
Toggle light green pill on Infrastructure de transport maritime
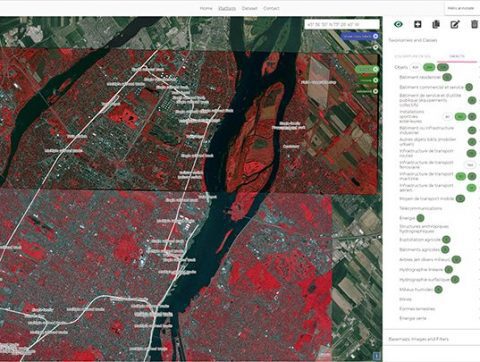(460, 176)
